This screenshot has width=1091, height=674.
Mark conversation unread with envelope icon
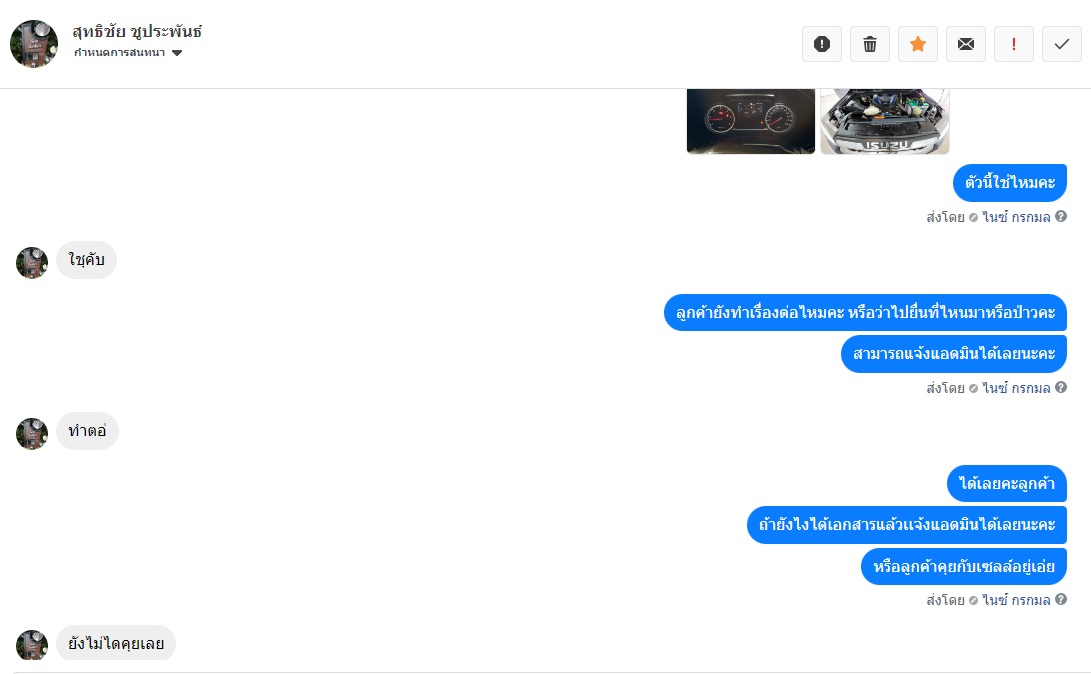coord(966,45)
